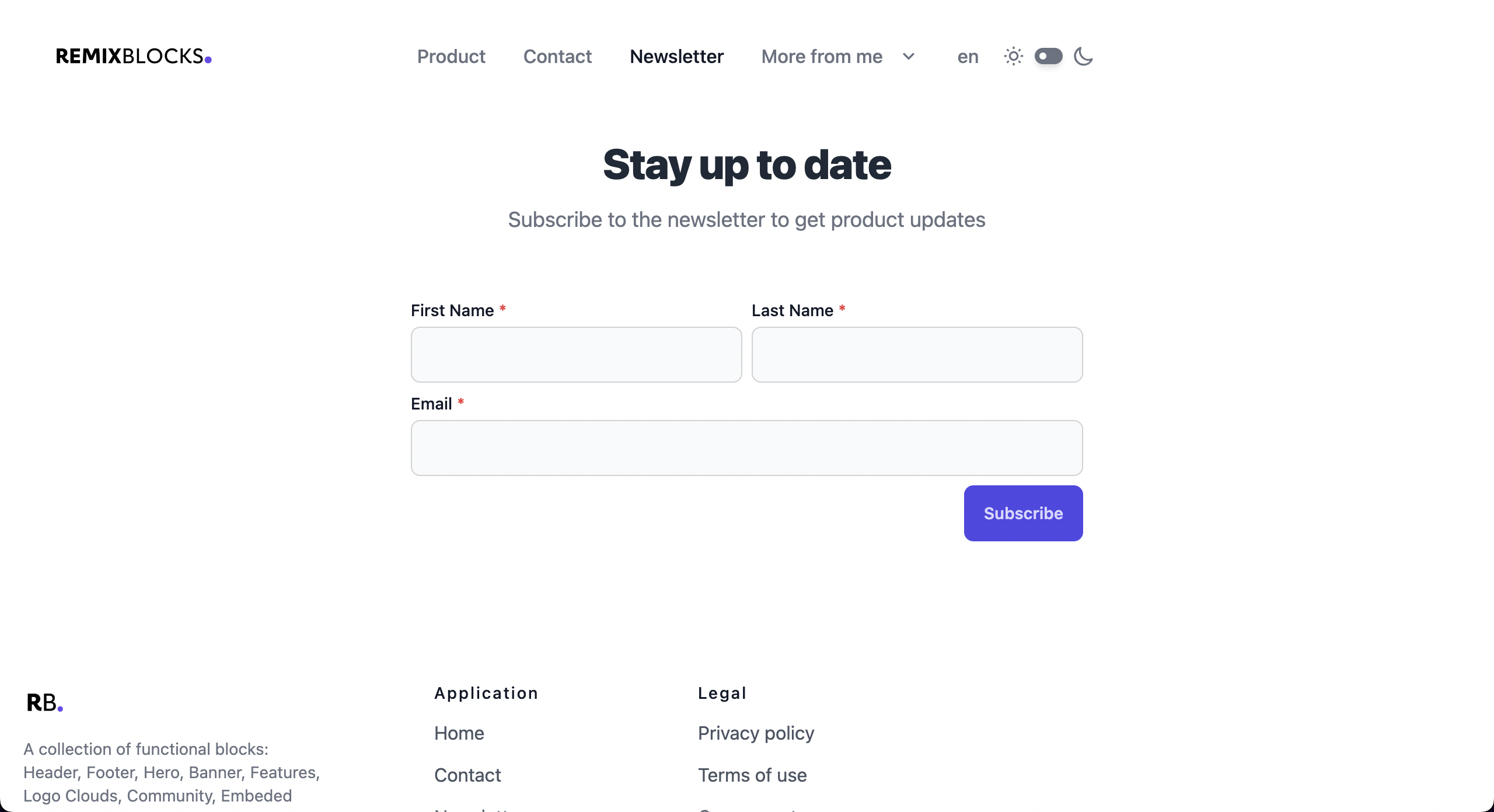1494x812 pixels.
Task: Click the dark/light mode toggle switch
Action: [x=1048, y=56]
